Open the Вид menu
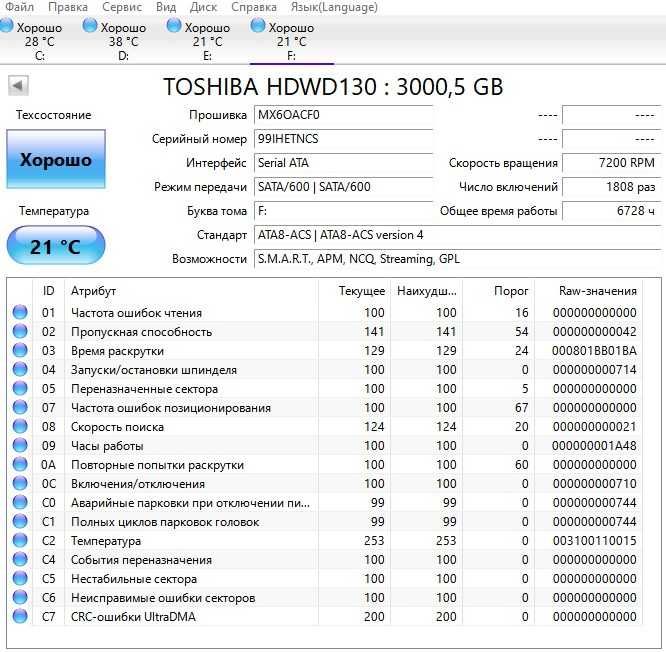 166,7
